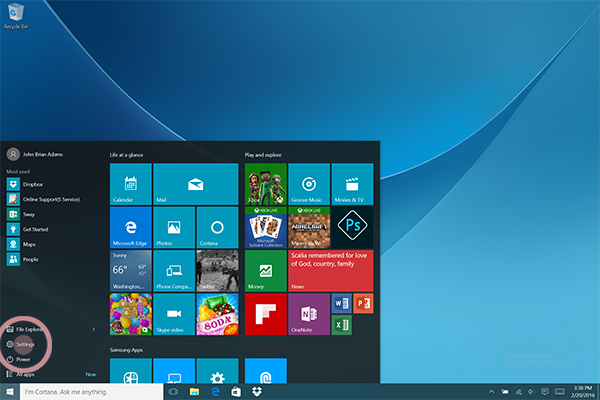
Task: Open File Explorer from taskbar
Action: click(x=194, y=392)
